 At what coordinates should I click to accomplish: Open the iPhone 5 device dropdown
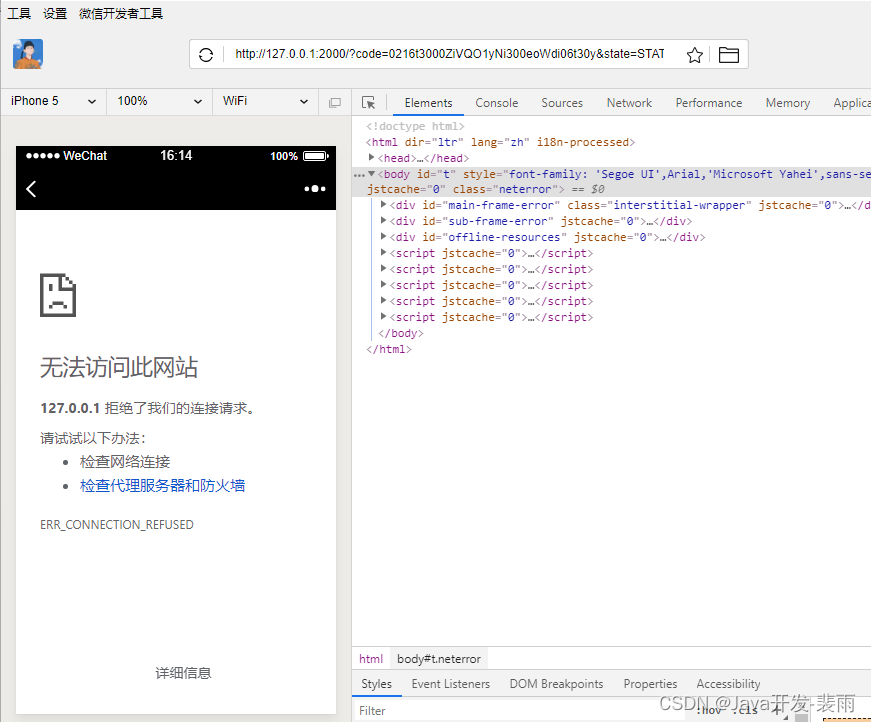[53, 101]
